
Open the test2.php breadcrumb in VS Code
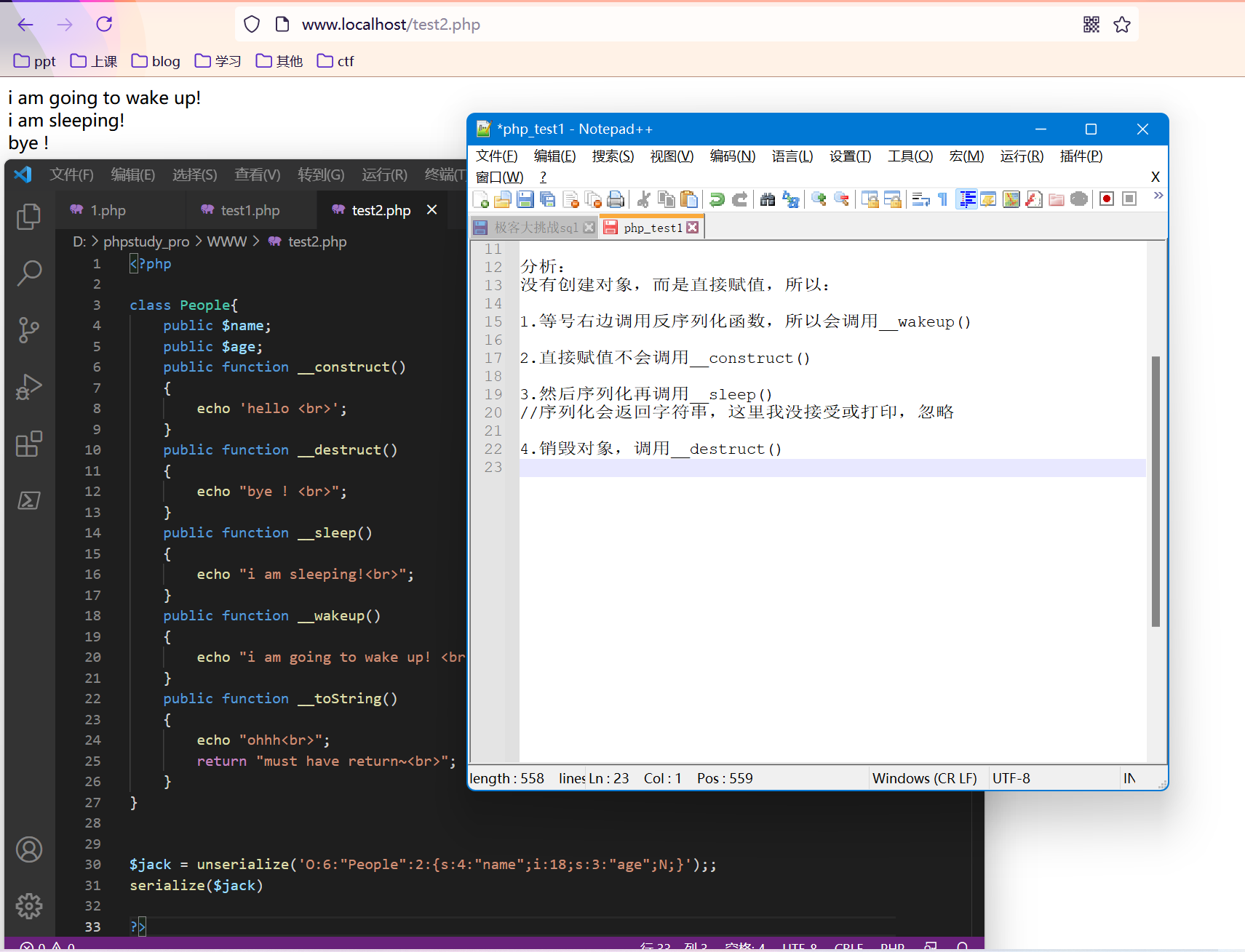tap(308, 241)
